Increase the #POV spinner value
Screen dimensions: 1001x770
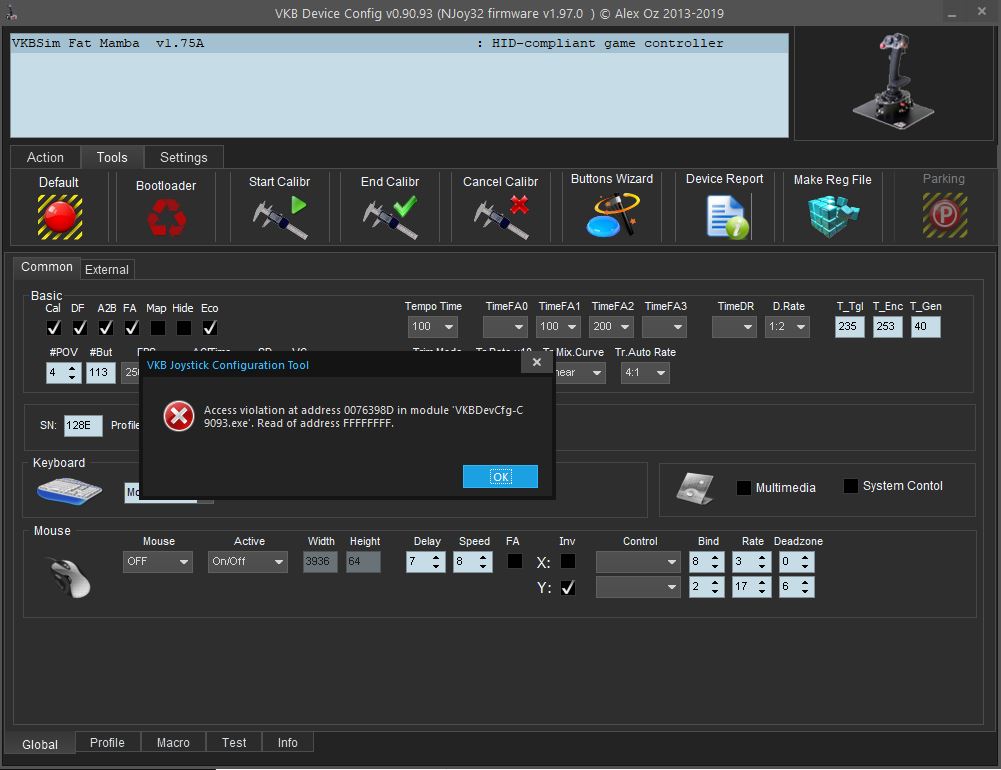(x=72, y=368)
